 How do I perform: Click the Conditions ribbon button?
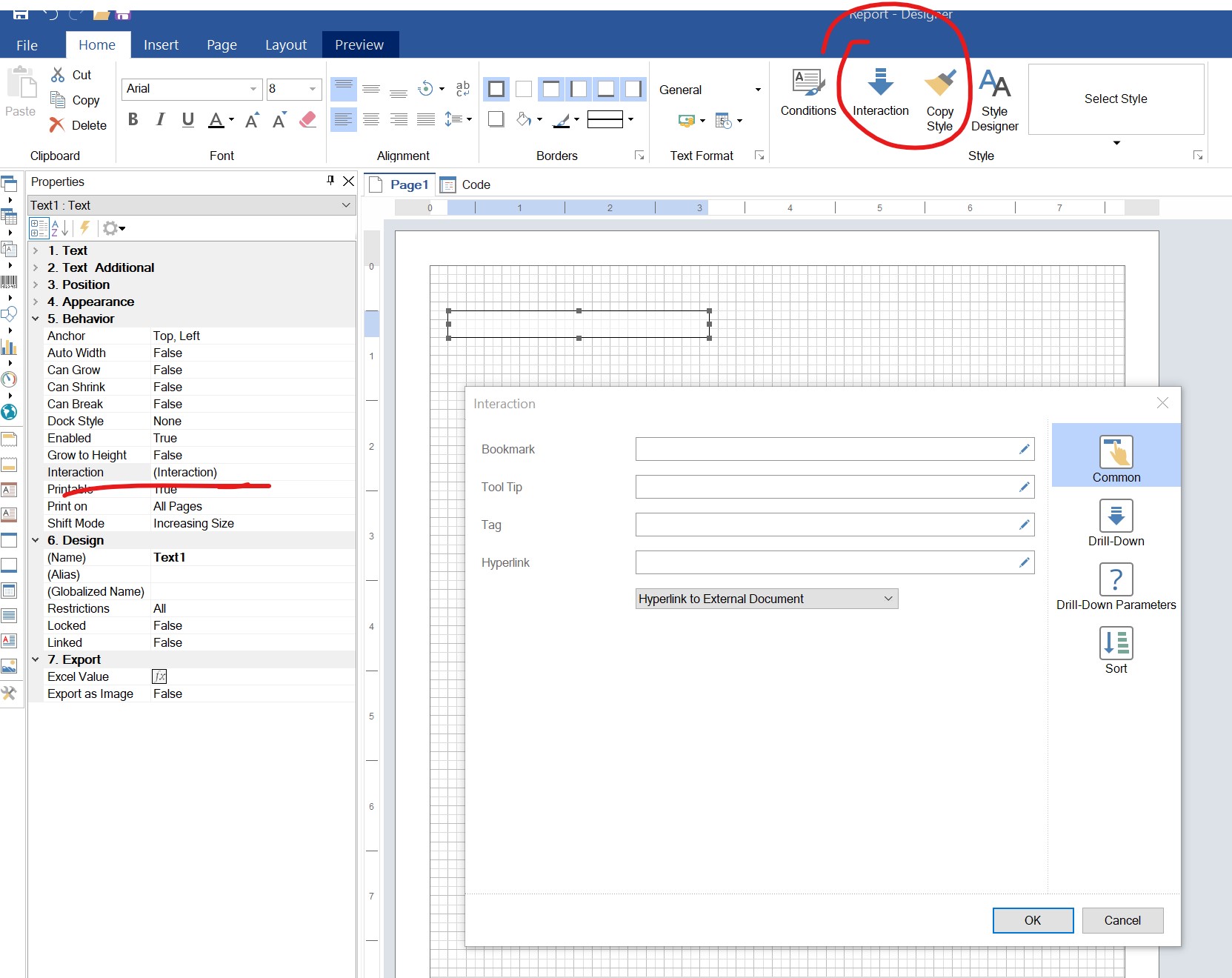click(808, 93)
